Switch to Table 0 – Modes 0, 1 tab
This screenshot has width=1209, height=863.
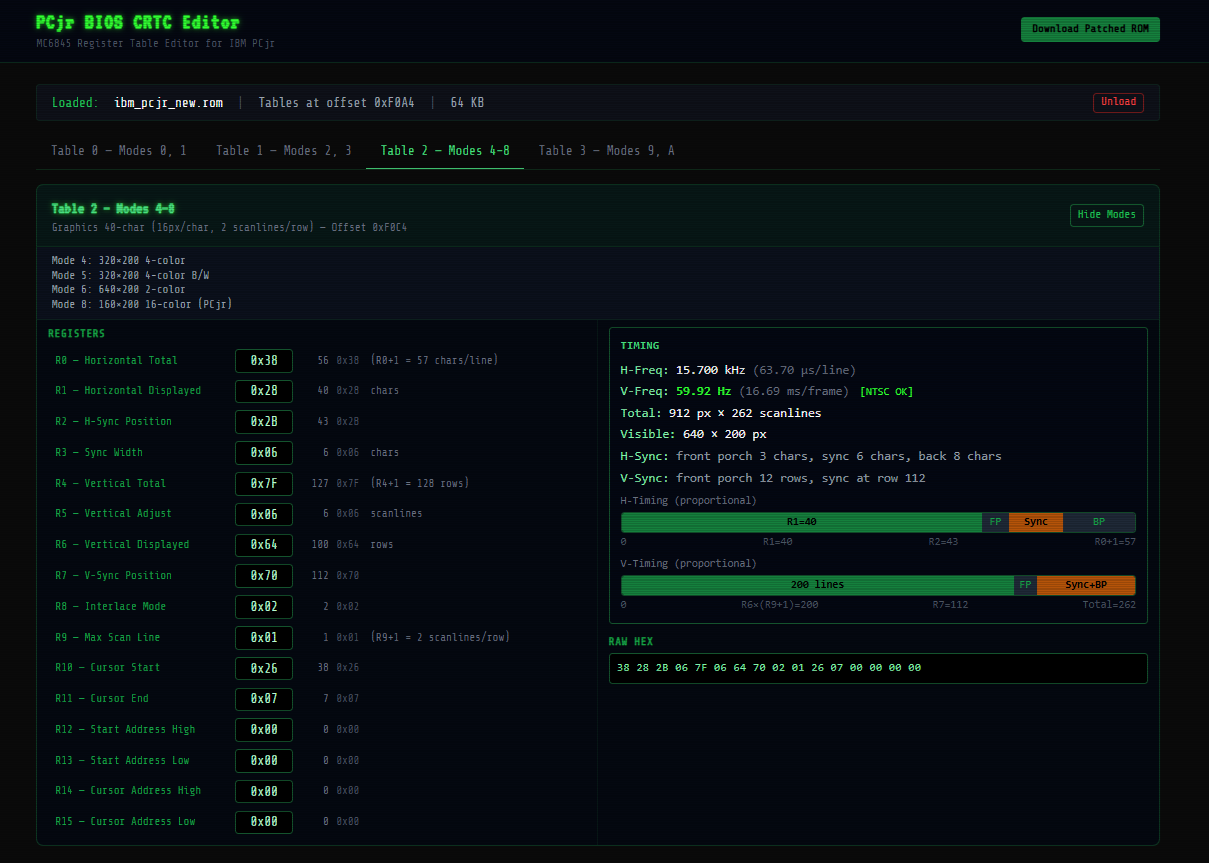tap(119, 150)
